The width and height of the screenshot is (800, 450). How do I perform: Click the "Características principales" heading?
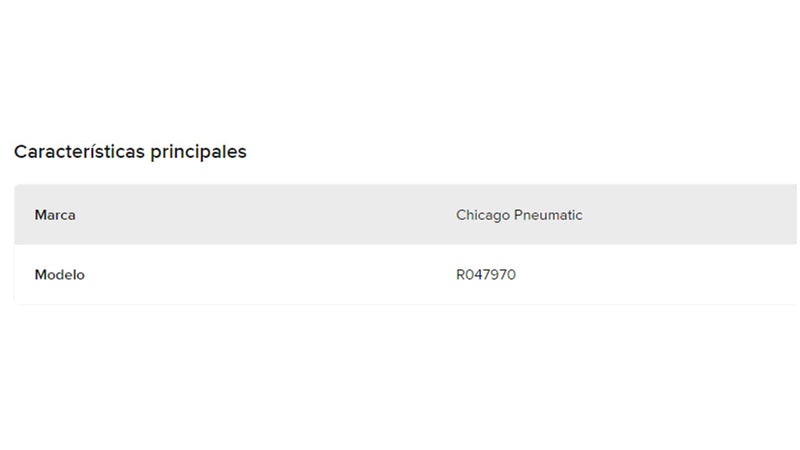(x=130, y=152)
